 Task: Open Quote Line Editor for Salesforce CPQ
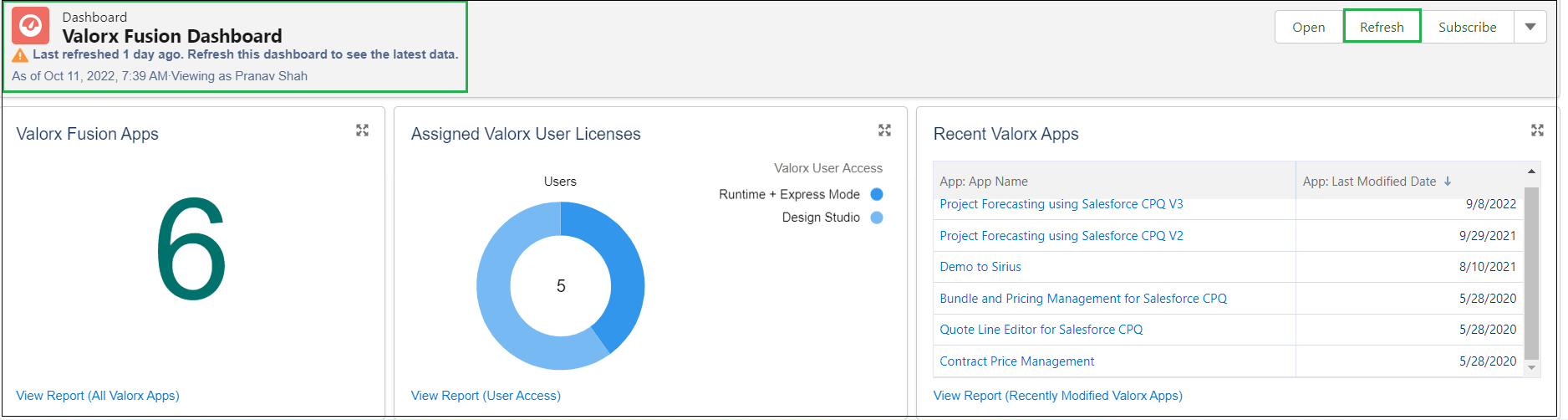(x=1041, y=330)
